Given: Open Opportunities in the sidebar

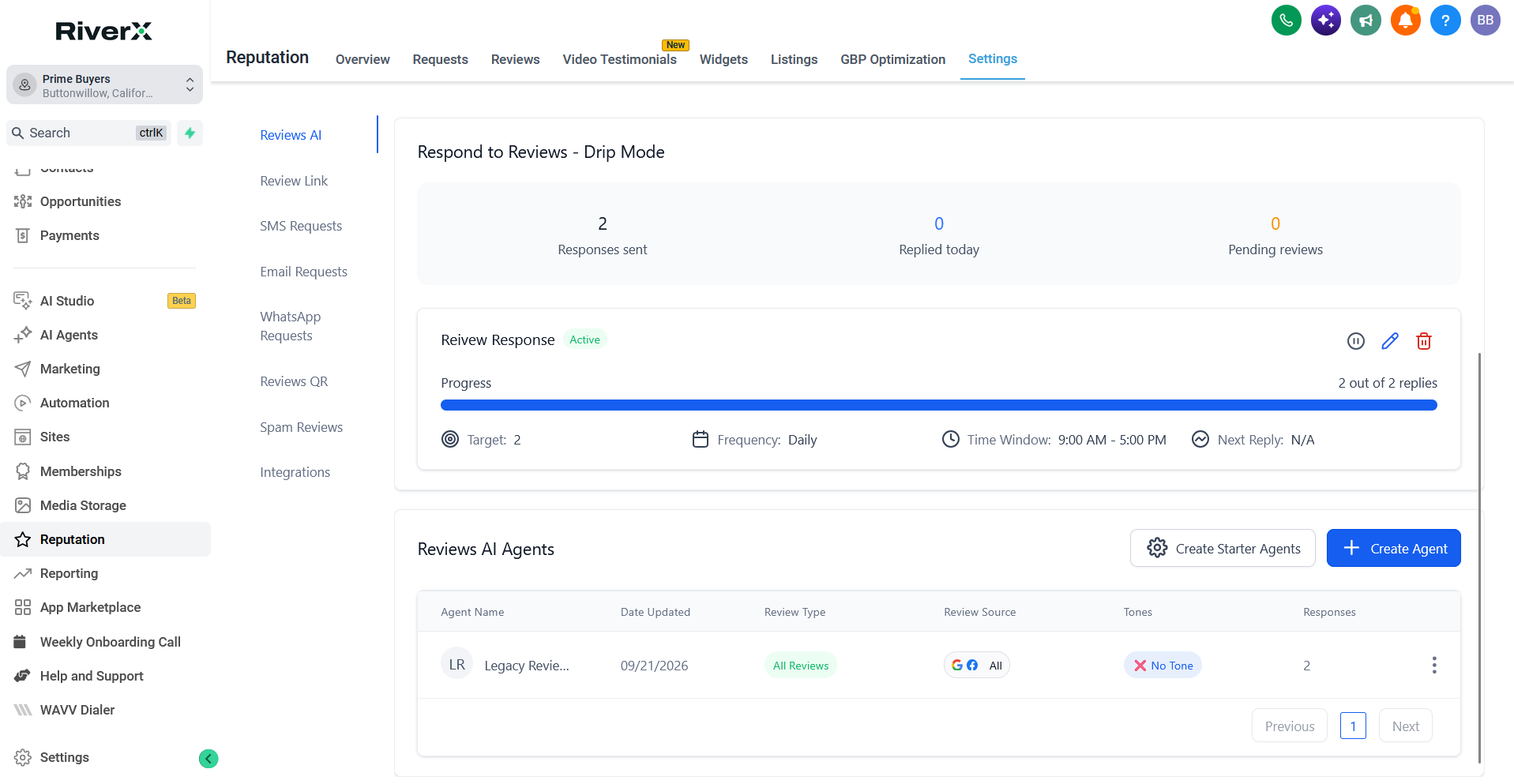Looking at the screenshot, I should pyautogui.click(x=81, y=201).
